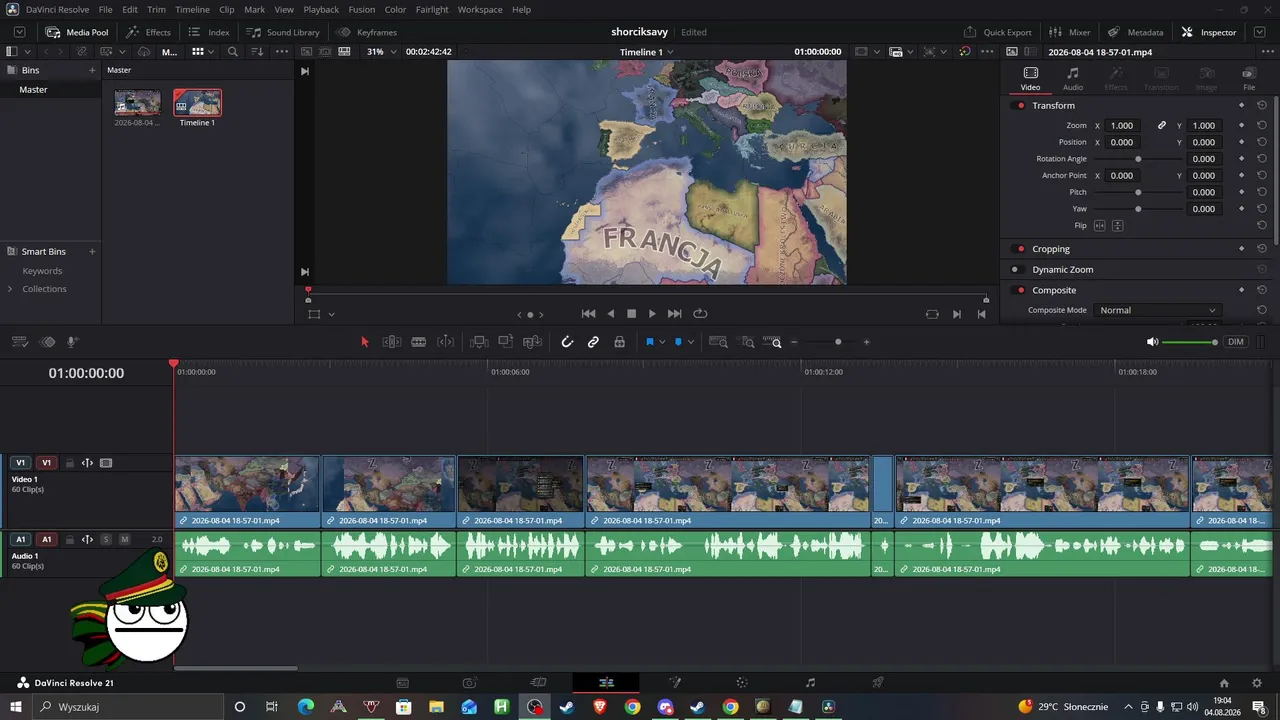Open the Mixer panel
Screen dimensions: 1280x720
1070,32
